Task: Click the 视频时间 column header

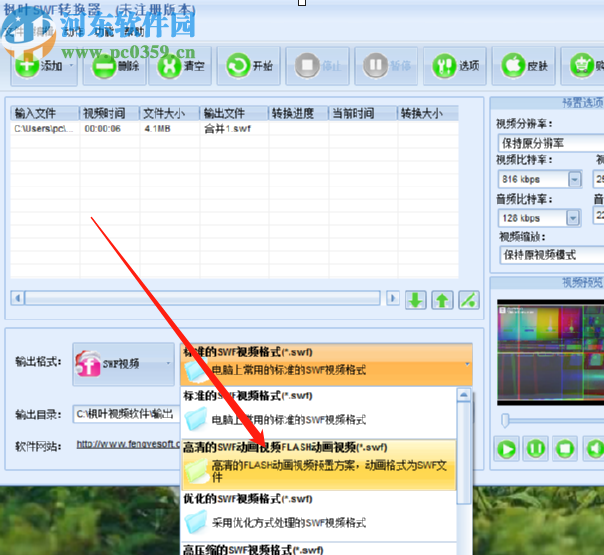Action: (109, 113)
